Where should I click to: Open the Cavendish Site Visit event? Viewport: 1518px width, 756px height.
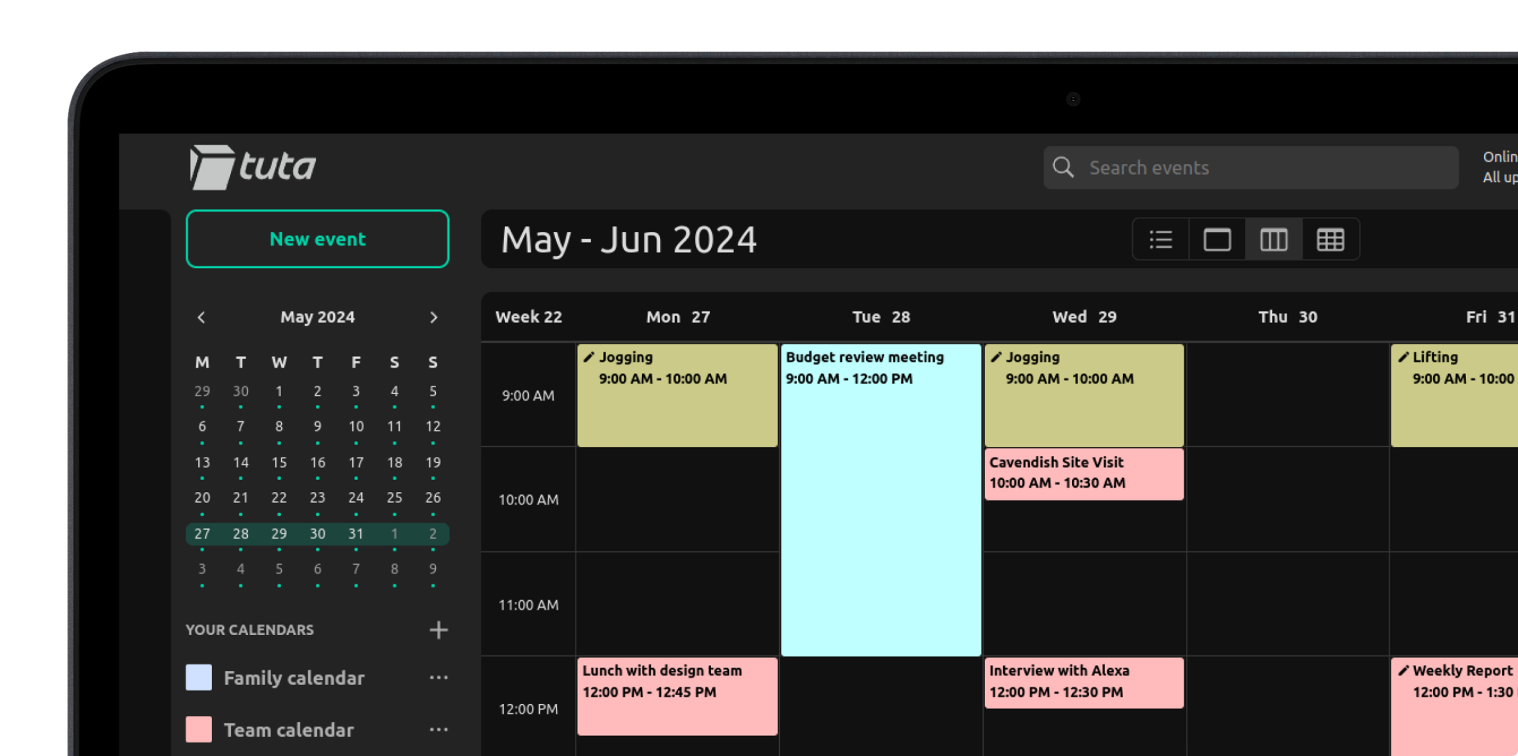click(1083, 473)
